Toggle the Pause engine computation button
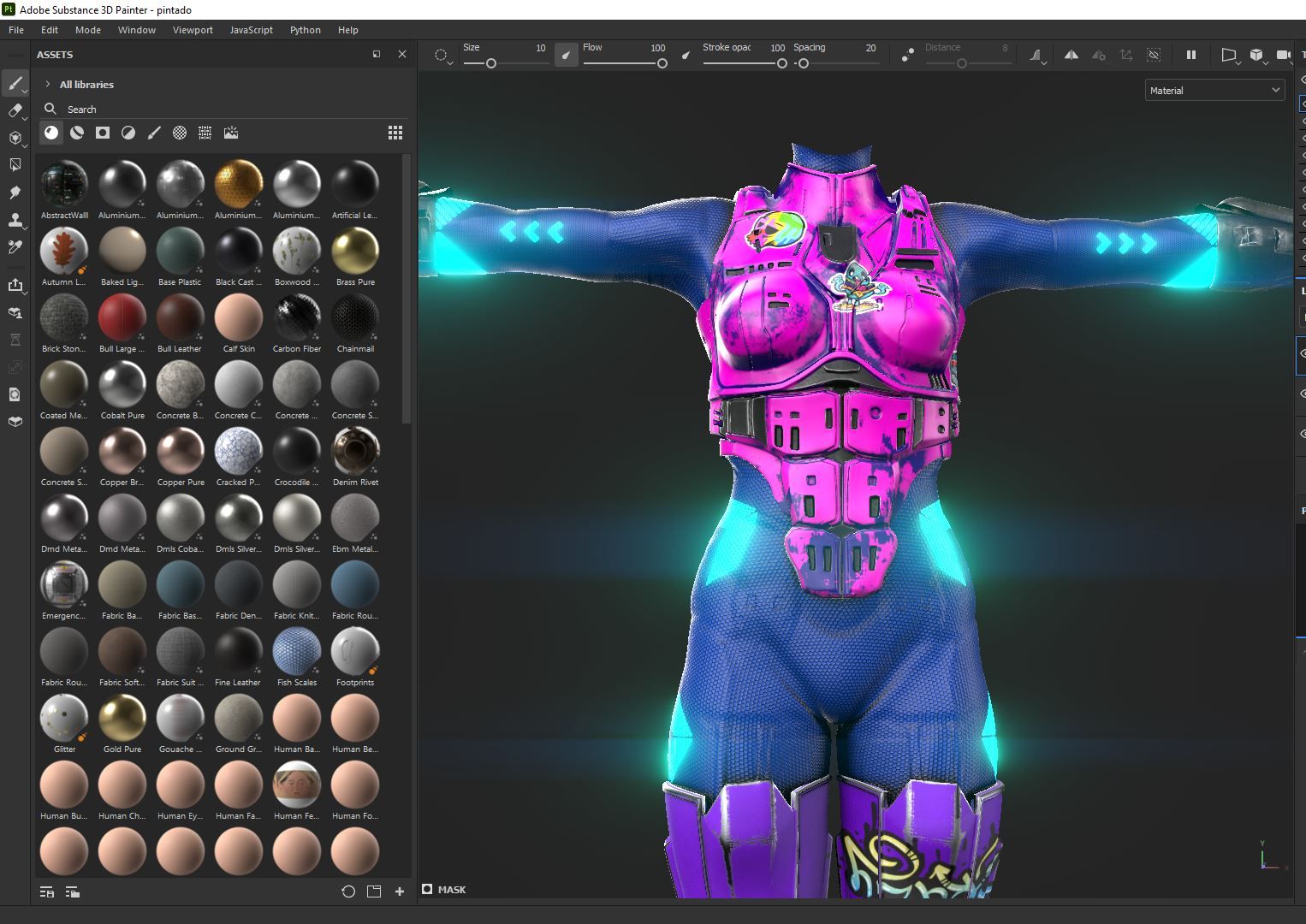The height and width of the screenshot is (924, 1306). (x=1190, y=55)
